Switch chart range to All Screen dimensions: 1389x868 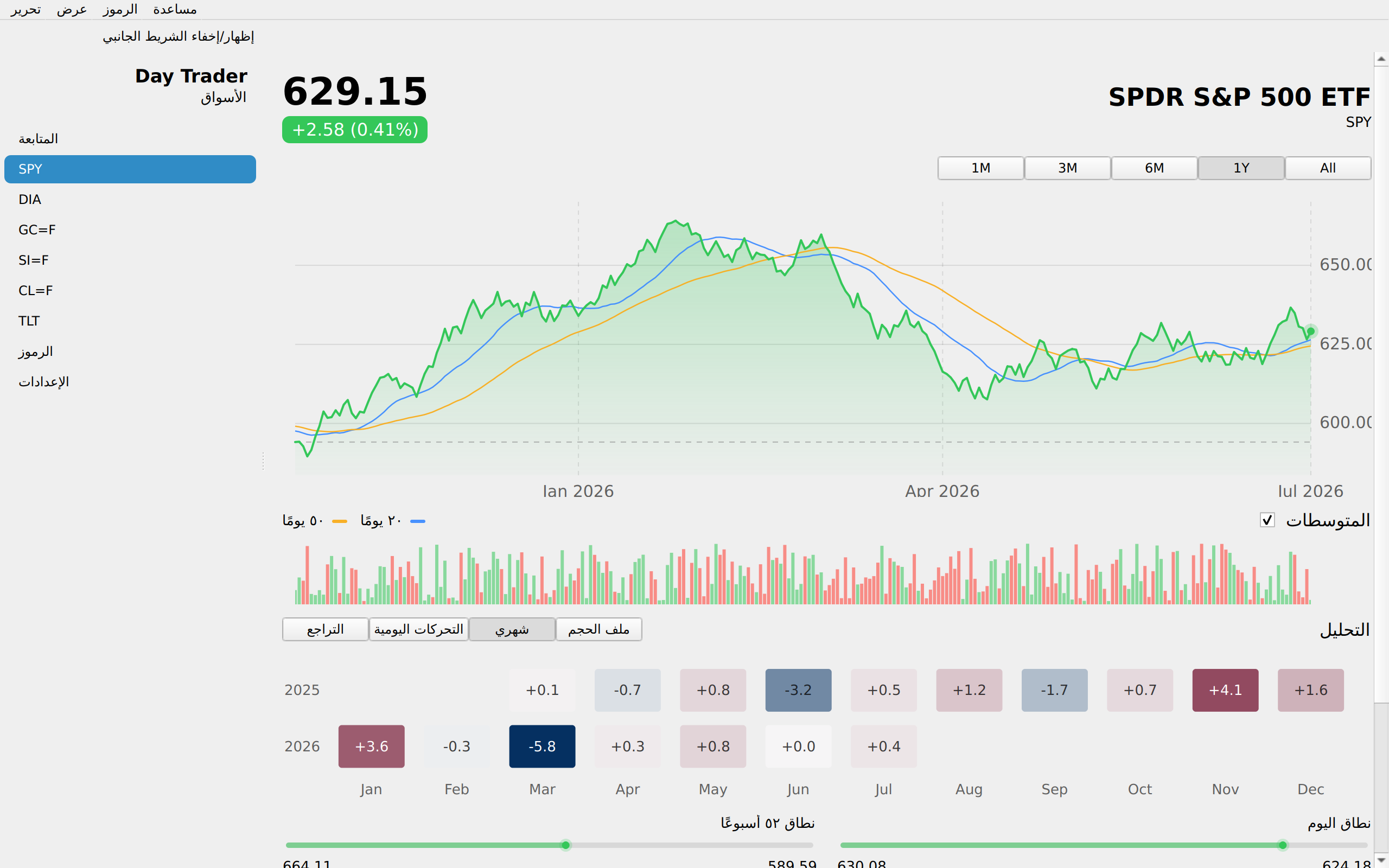pos(1328,168)
